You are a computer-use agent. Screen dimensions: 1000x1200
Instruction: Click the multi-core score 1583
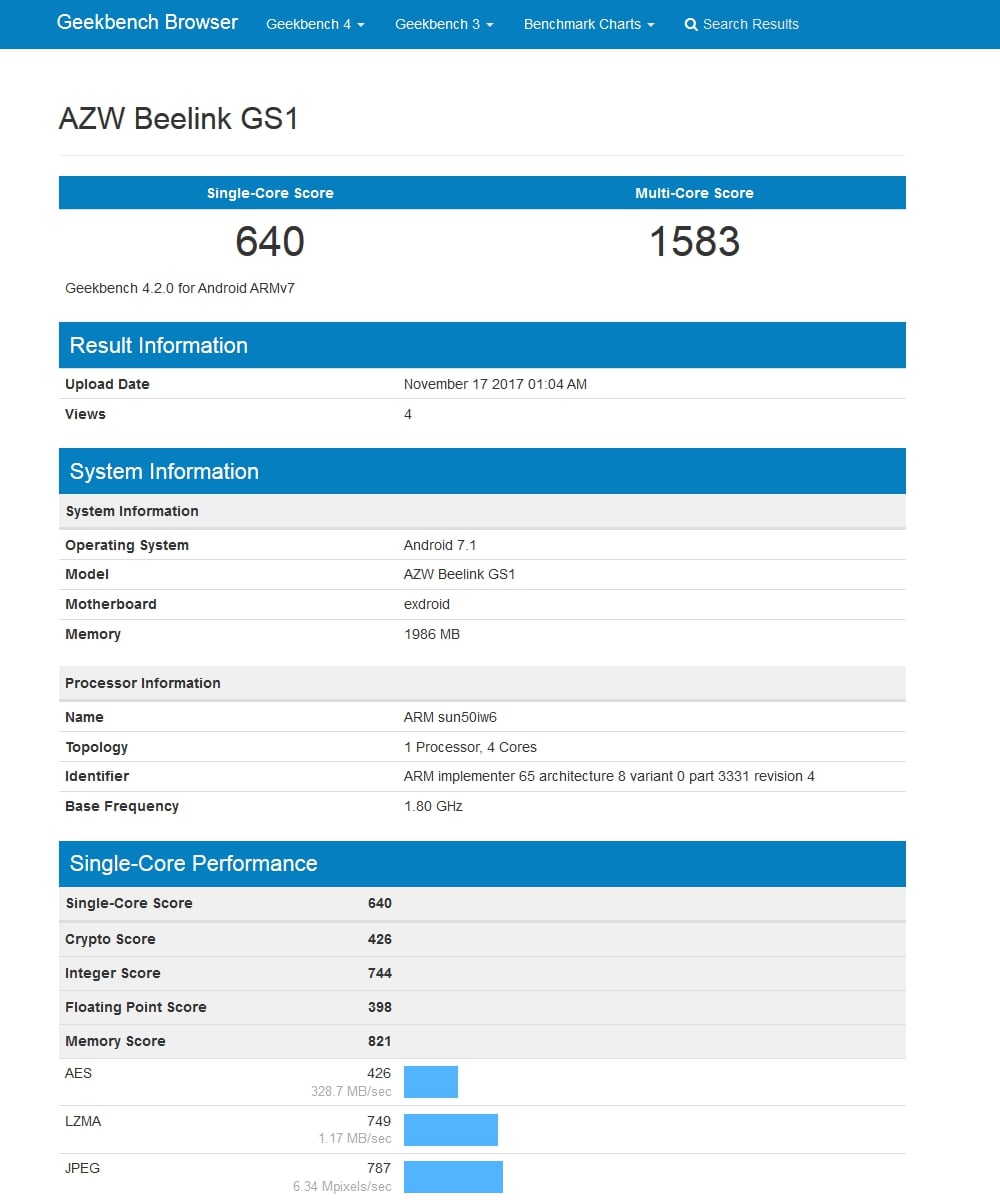coord(696,242)
